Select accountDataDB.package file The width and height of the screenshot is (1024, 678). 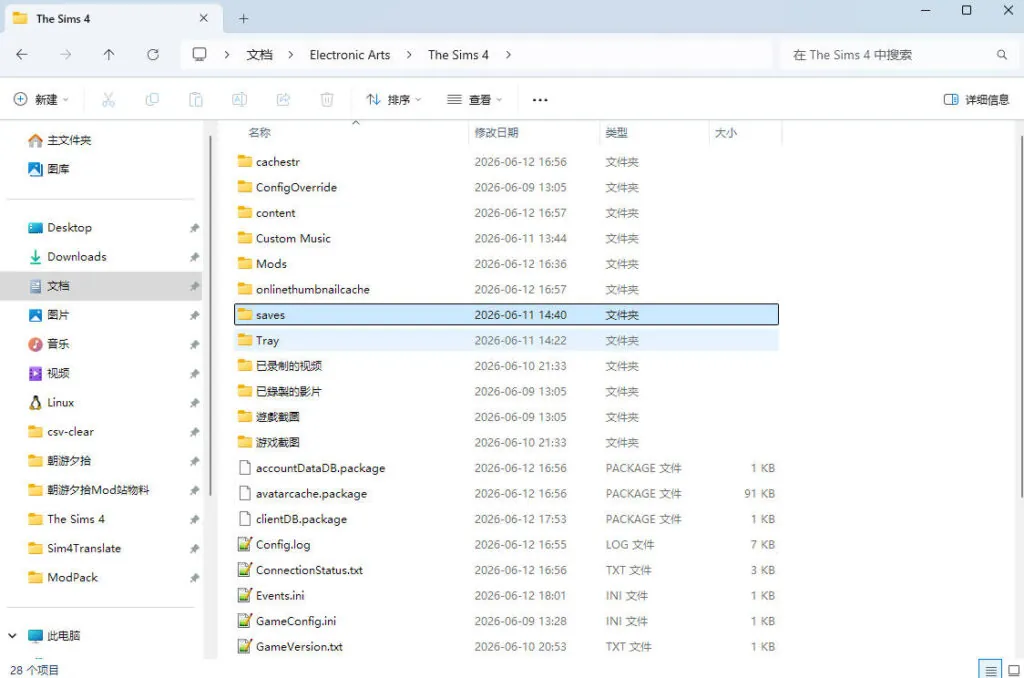(506, 468)
